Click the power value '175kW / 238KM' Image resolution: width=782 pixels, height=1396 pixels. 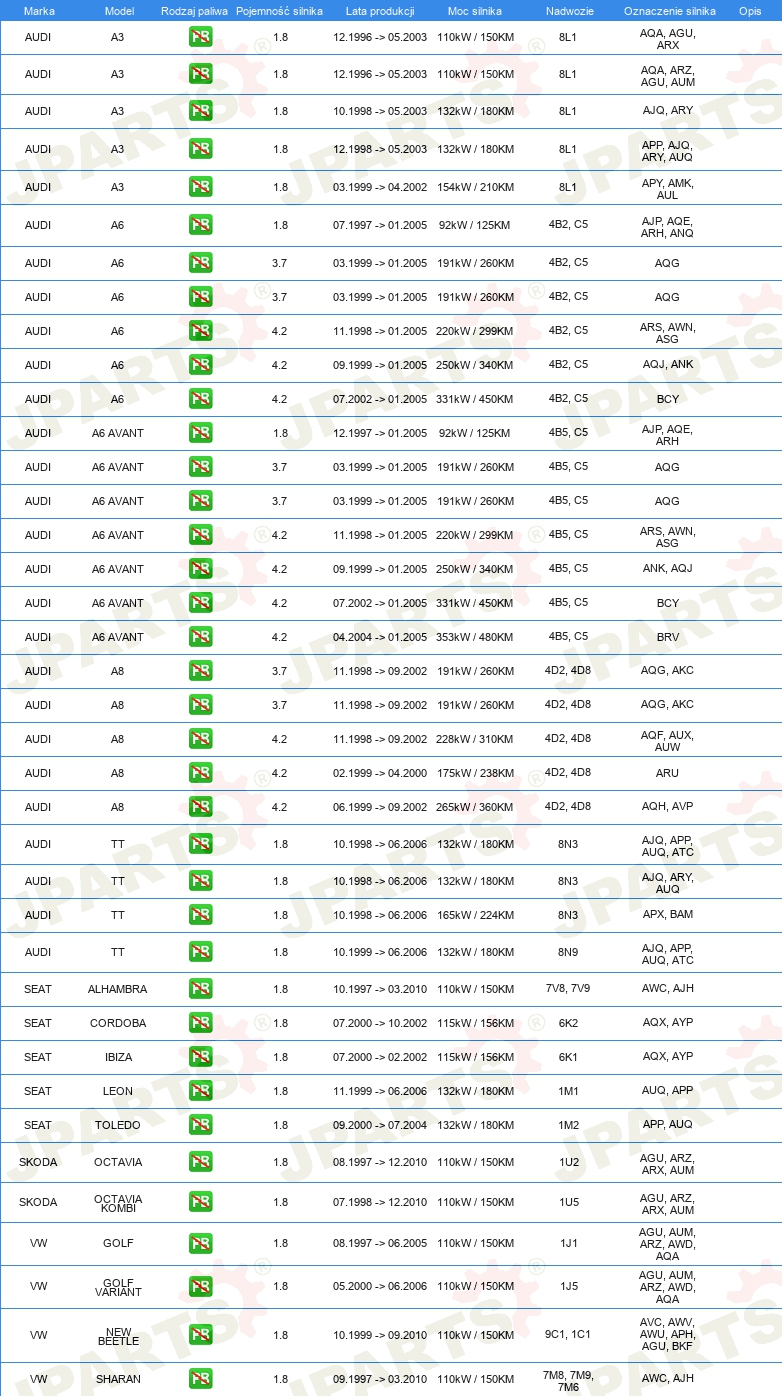tap(476, 773)
